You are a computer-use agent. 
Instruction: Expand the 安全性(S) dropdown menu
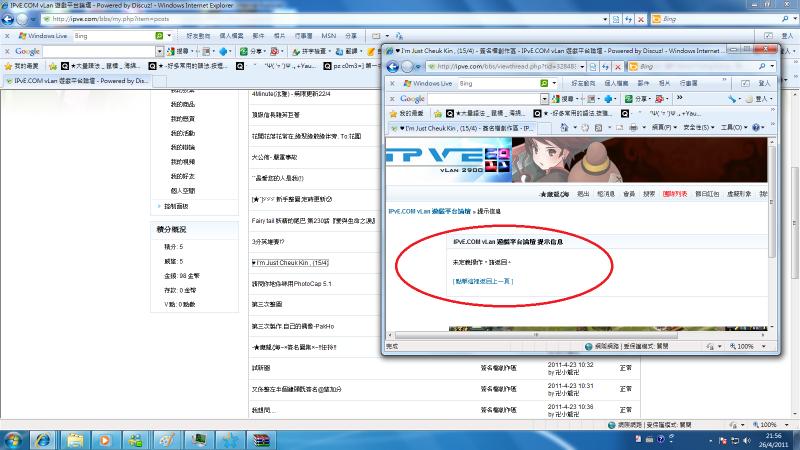point(694,129)
